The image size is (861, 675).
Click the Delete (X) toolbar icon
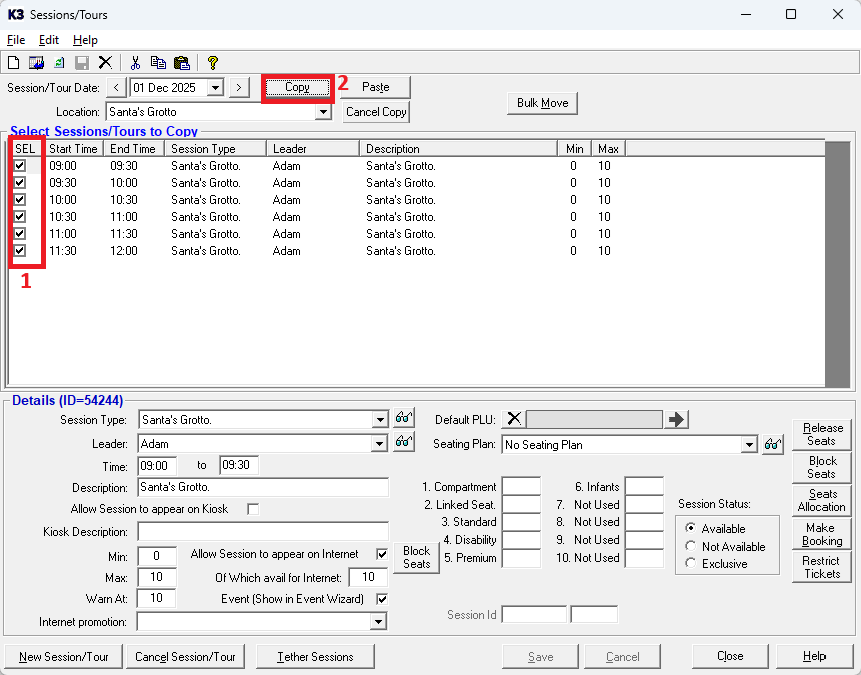tap(105, 62)
